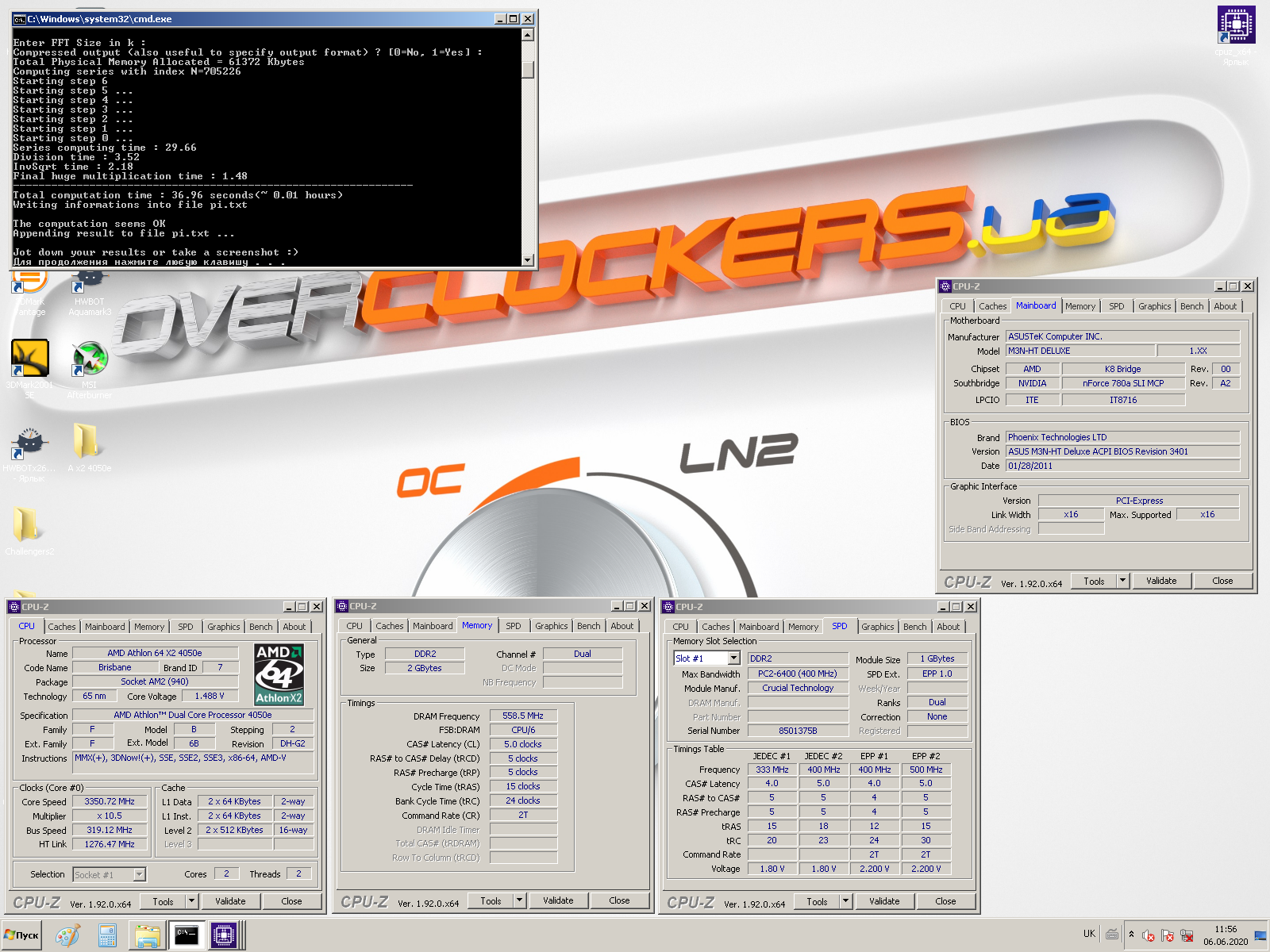Viewport: 1270px width, 952px height.
Task: Click the BIOS Date field 01/28/2011
Action: pyautogui.click(x=1122, y=466)
